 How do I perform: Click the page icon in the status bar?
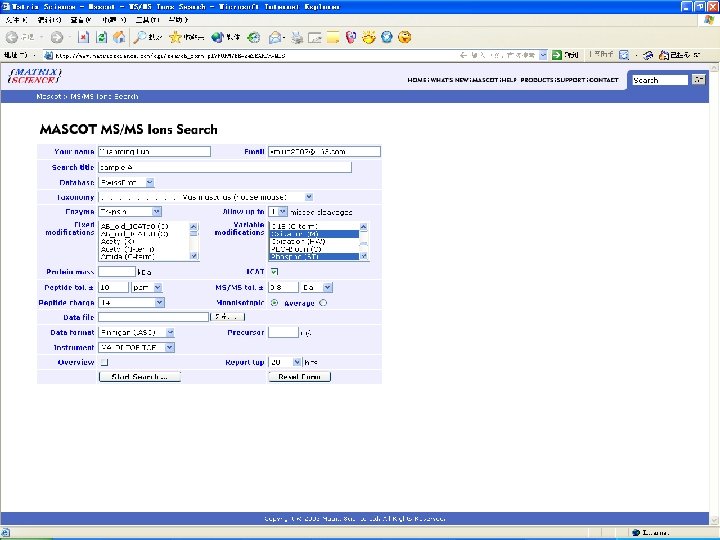[6, 532]
